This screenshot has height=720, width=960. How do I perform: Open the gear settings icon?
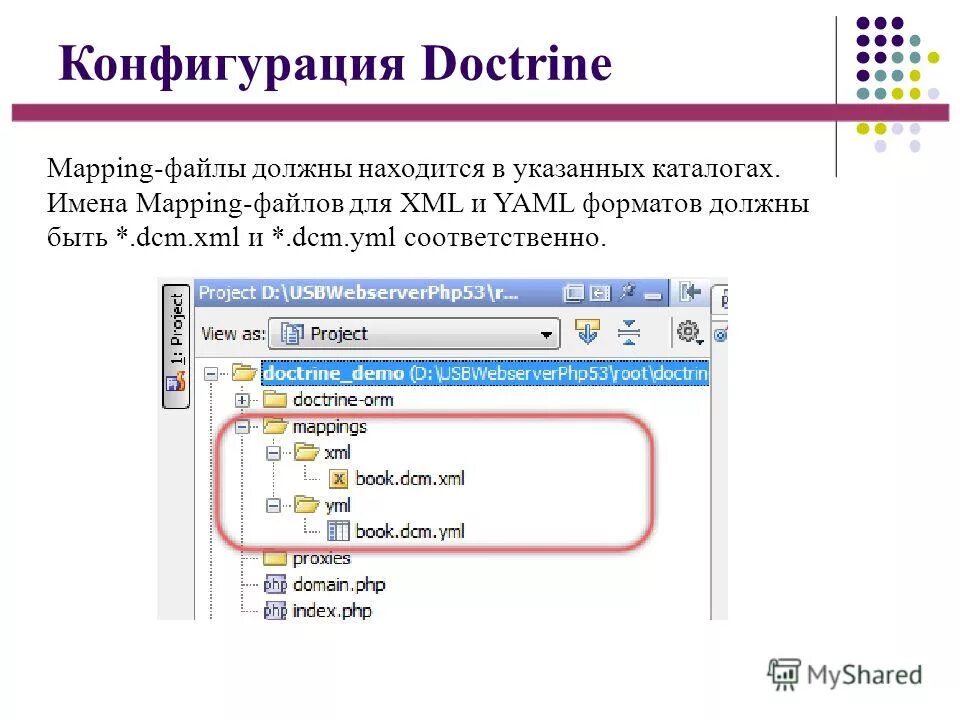pyautogui.click(x=689, y=332)
